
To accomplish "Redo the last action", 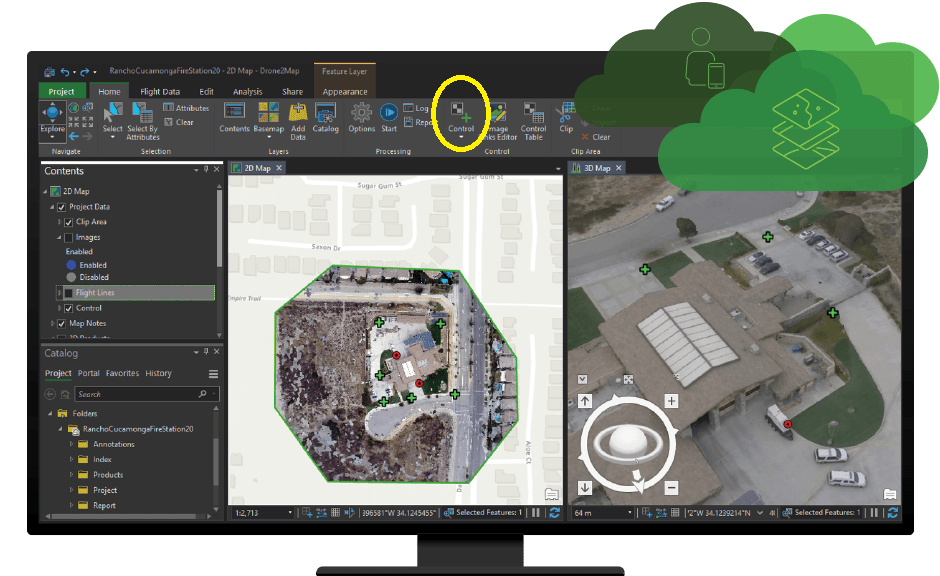I will point(85,72).
